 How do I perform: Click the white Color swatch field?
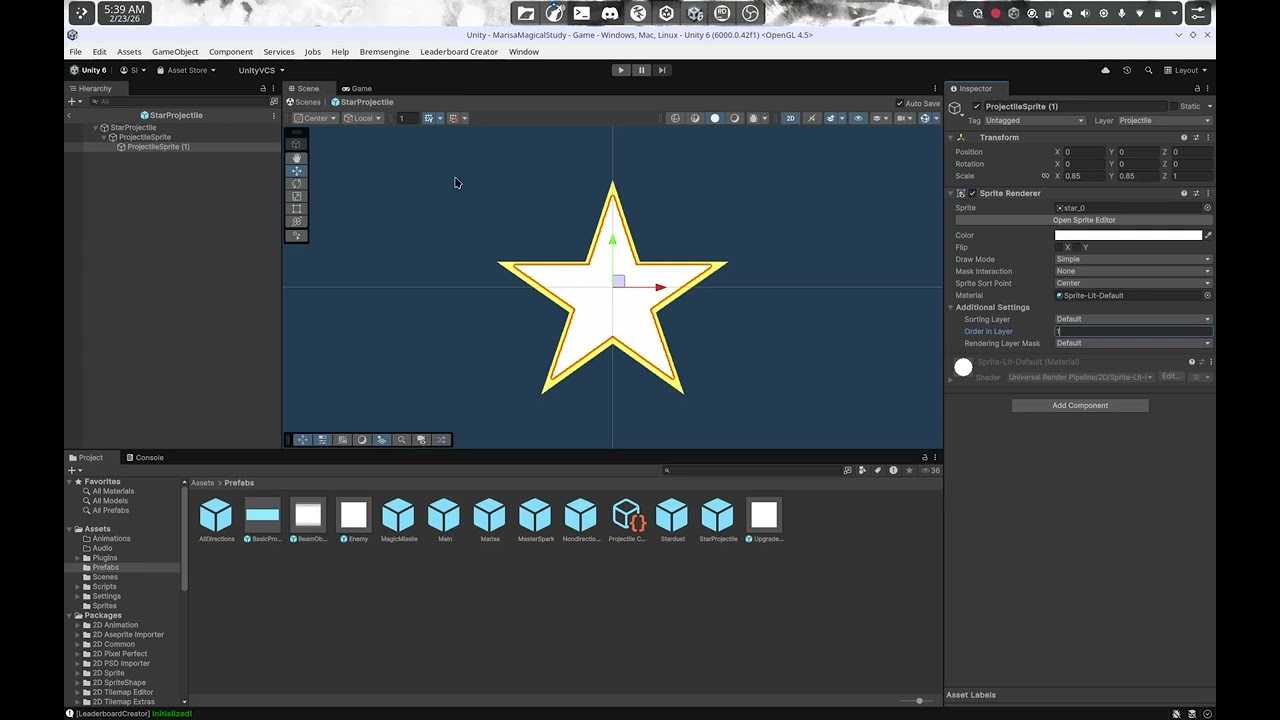pyautogui.click(x=1128, y=235)
